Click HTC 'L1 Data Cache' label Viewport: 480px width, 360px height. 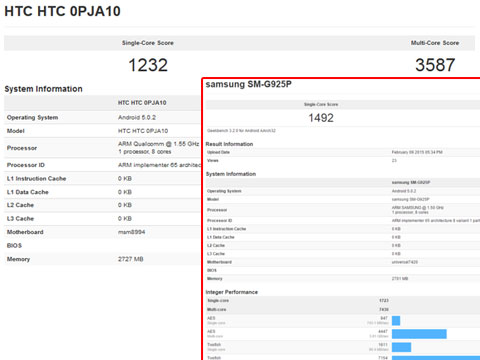[x=28, y=192]
